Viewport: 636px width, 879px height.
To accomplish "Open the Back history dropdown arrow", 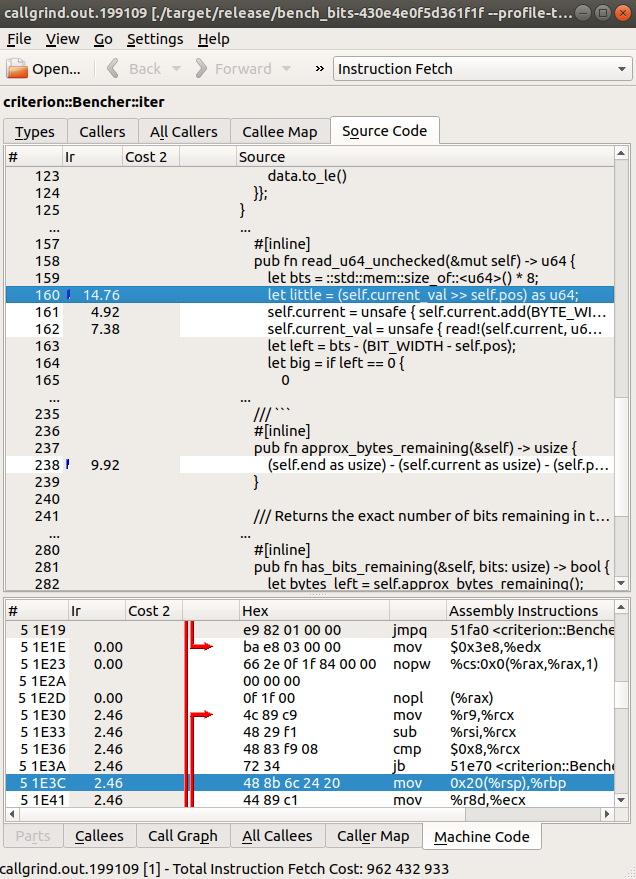I will (x=176, y=69).
